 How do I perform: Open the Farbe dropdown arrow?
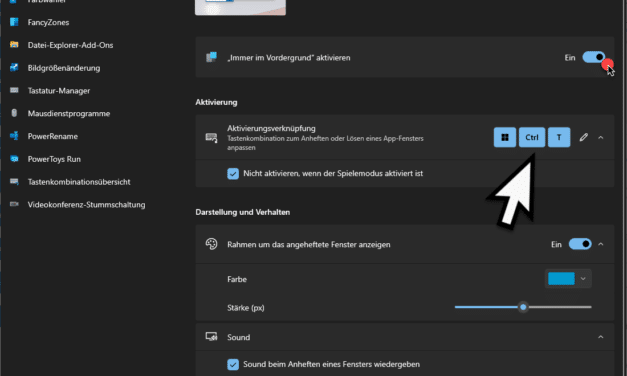click(x=583, y=279)
